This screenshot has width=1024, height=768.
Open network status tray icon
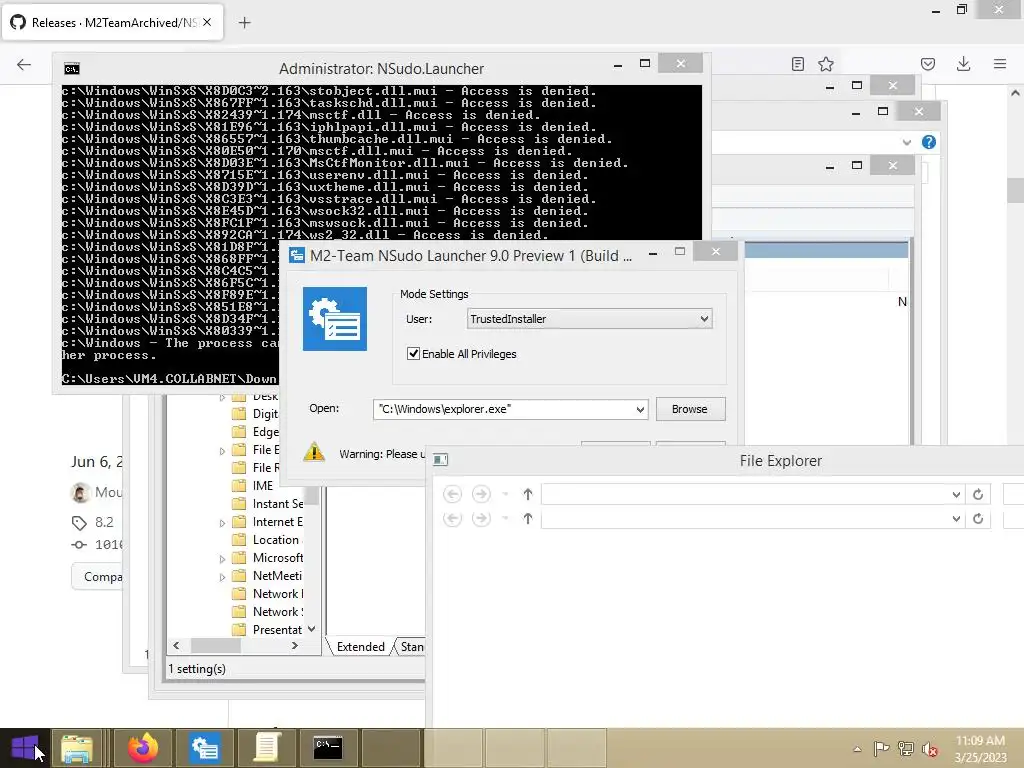click(x=906, y=749)
